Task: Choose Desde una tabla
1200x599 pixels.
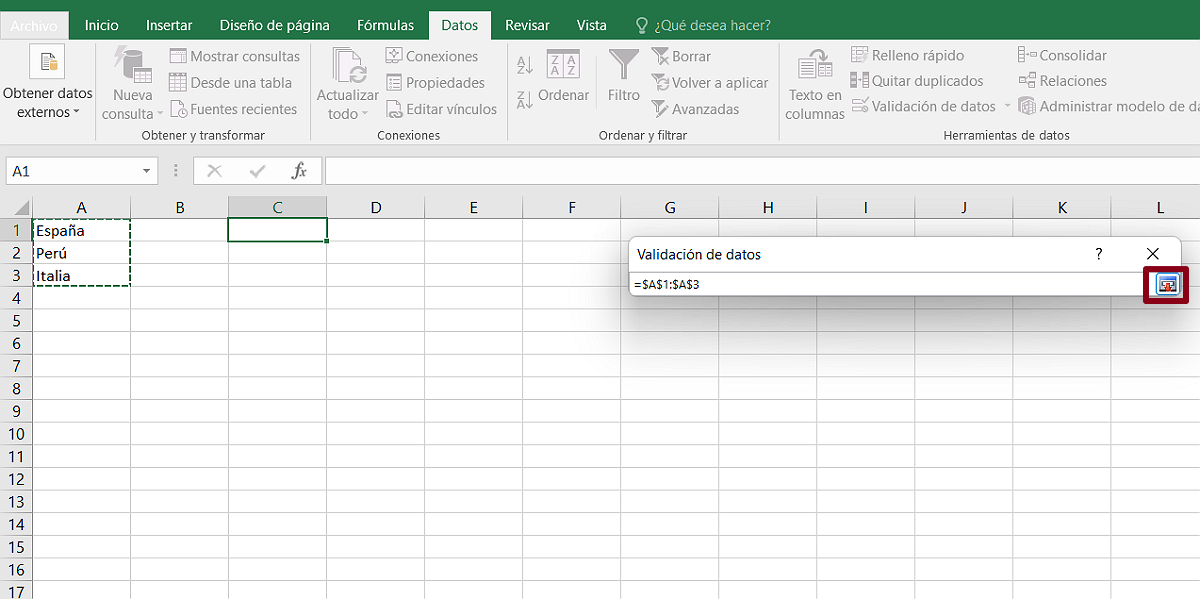Action: pos(230,83)
